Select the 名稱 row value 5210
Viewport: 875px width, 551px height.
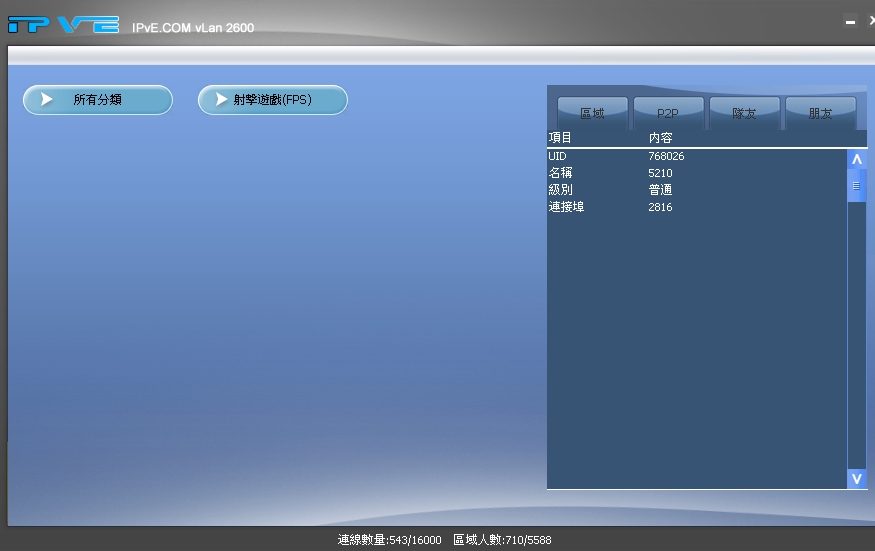(660, 173)
